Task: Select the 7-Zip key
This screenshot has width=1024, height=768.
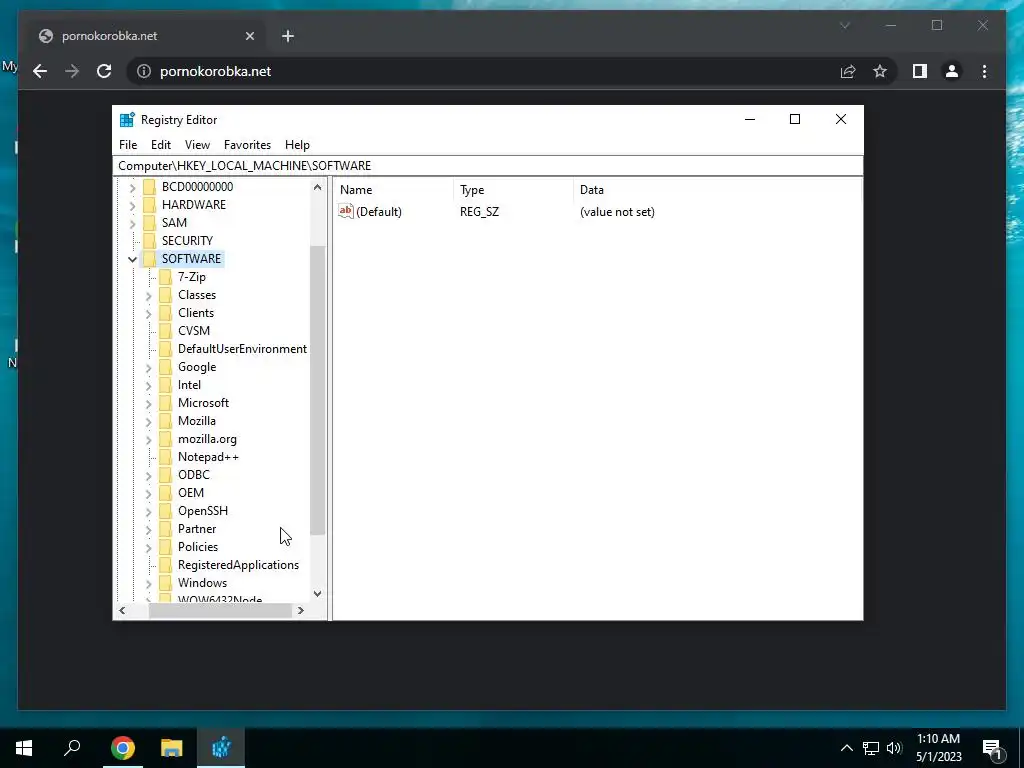Action: (191, 277)
